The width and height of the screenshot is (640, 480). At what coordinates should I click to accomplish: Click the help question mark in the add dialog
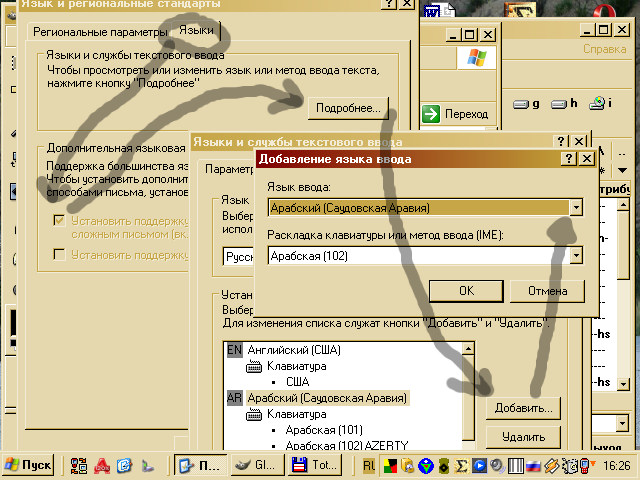point(568,158)
